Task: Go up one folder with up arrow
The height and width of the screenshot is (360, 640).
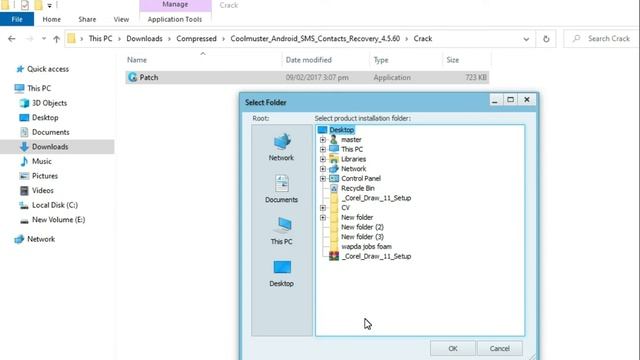Action: [x=56, y=39]
